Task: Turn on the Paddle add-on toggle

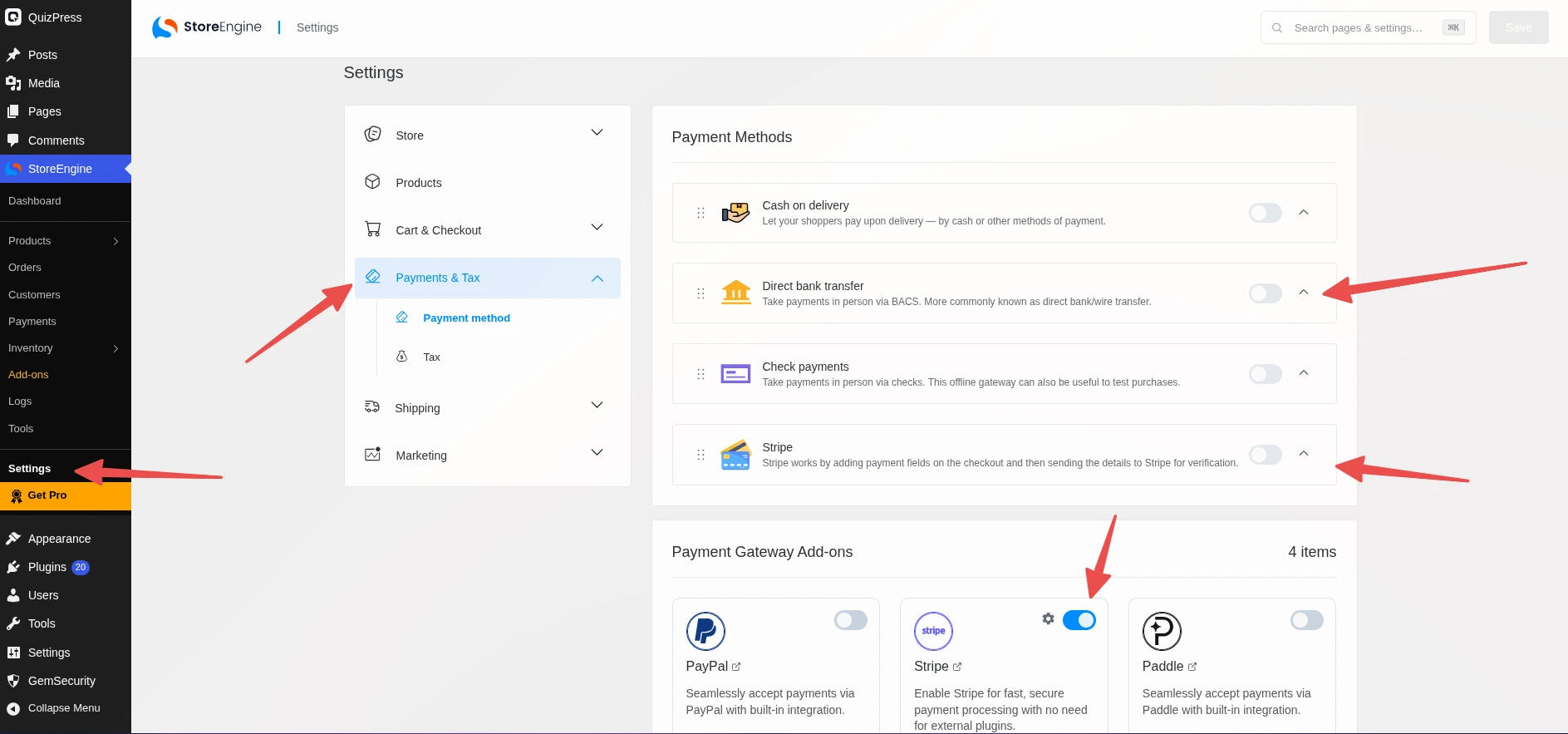Action: point(1307,620)
